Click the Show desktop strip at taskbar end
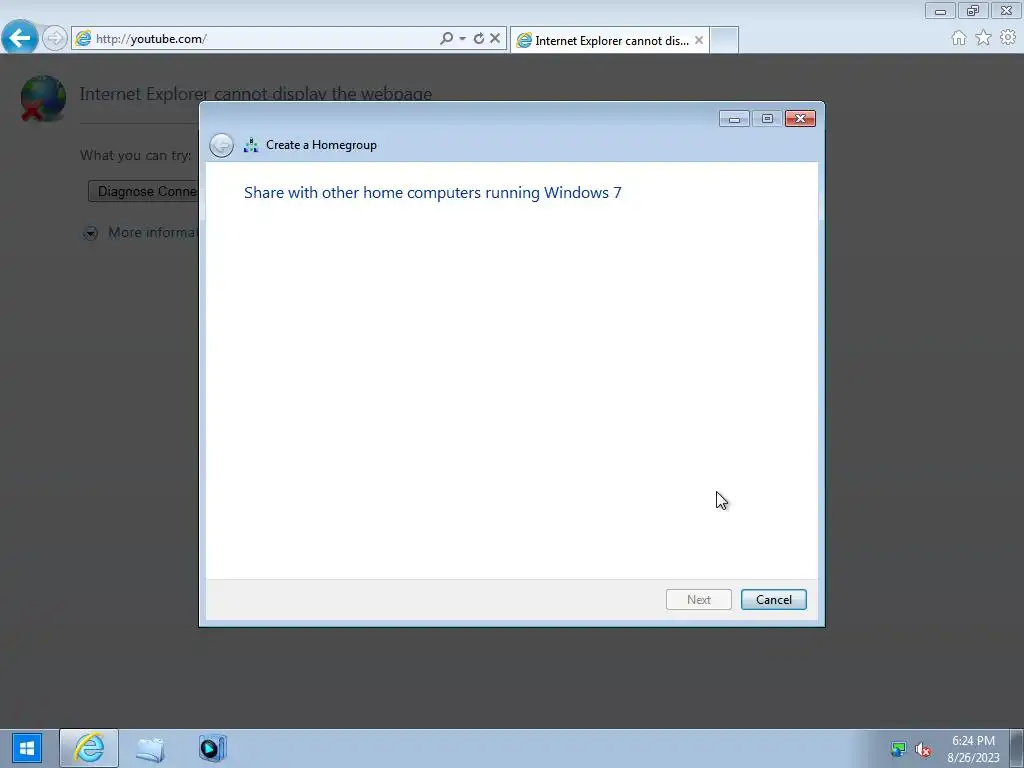Viewport: 1024px width, 768px height. point(1017,748)
